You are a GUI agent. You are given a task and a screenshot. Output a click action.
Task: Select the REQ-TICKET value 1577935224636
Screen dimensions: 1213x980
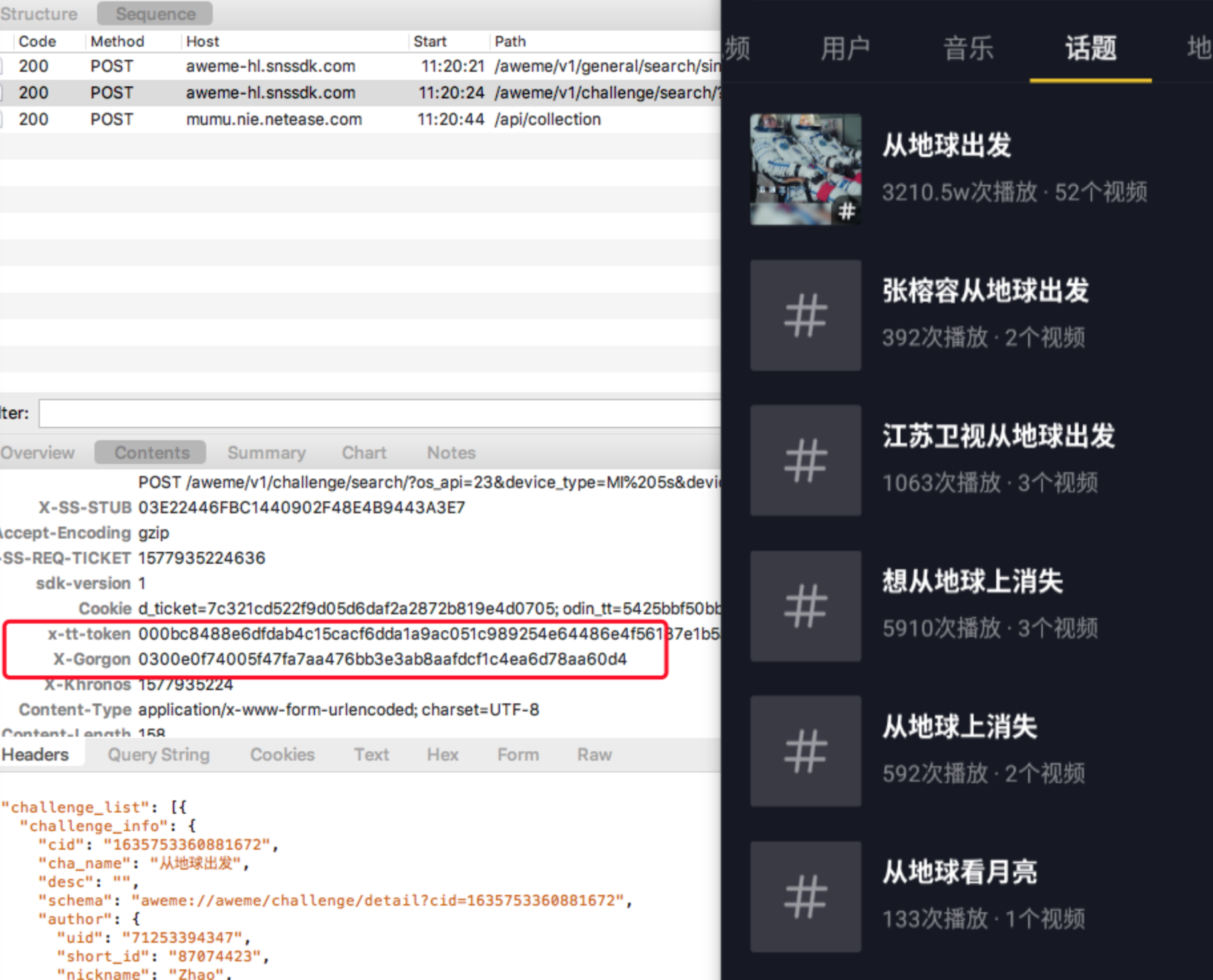(x=202, y=558)
